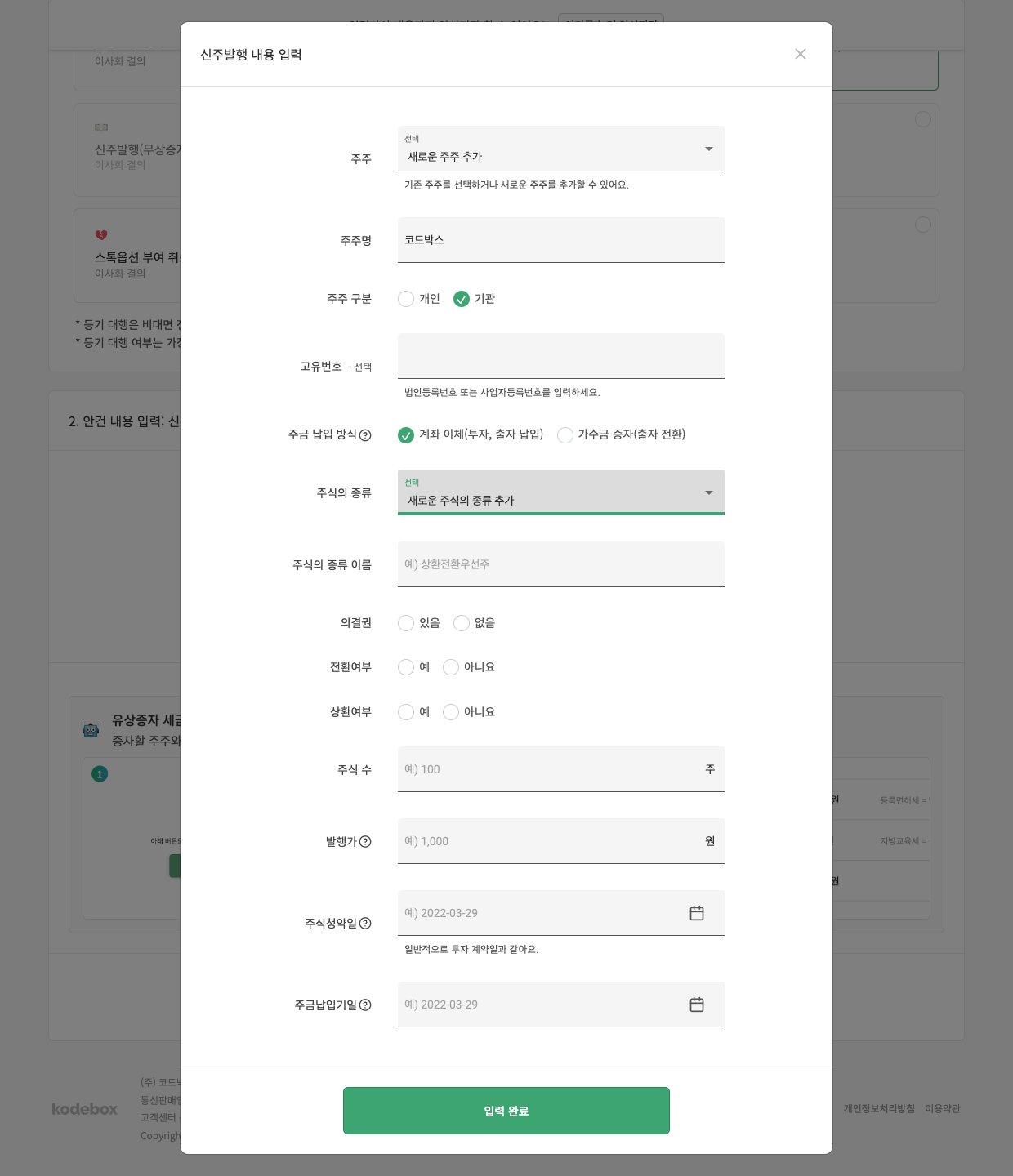This screenshot has width=1013, height=1176.
Task: Open the 주주 selection dropdown
Action: pos(560,149)
